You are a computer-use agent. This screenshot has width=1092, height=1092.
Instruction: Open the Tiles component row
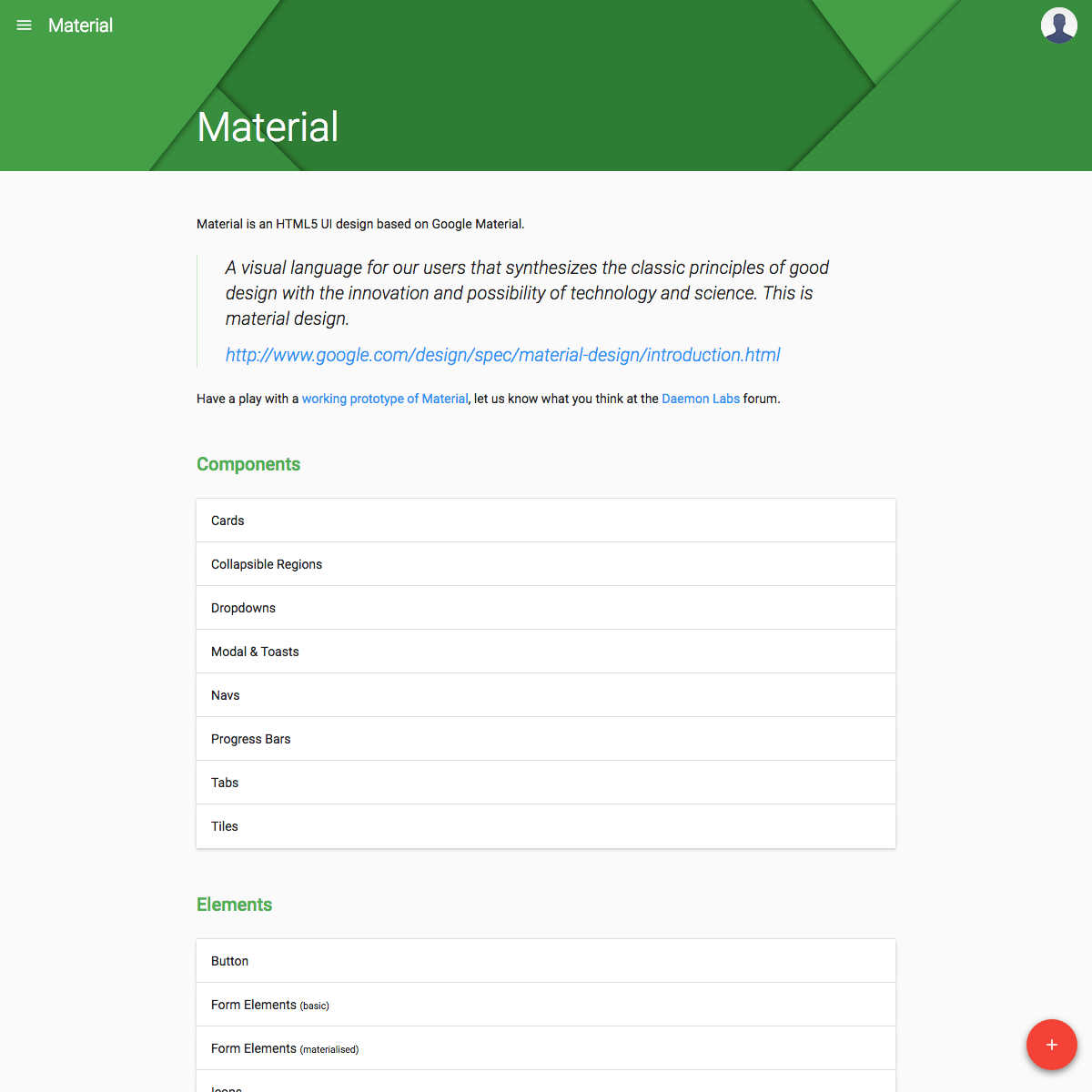pos(546,826)
